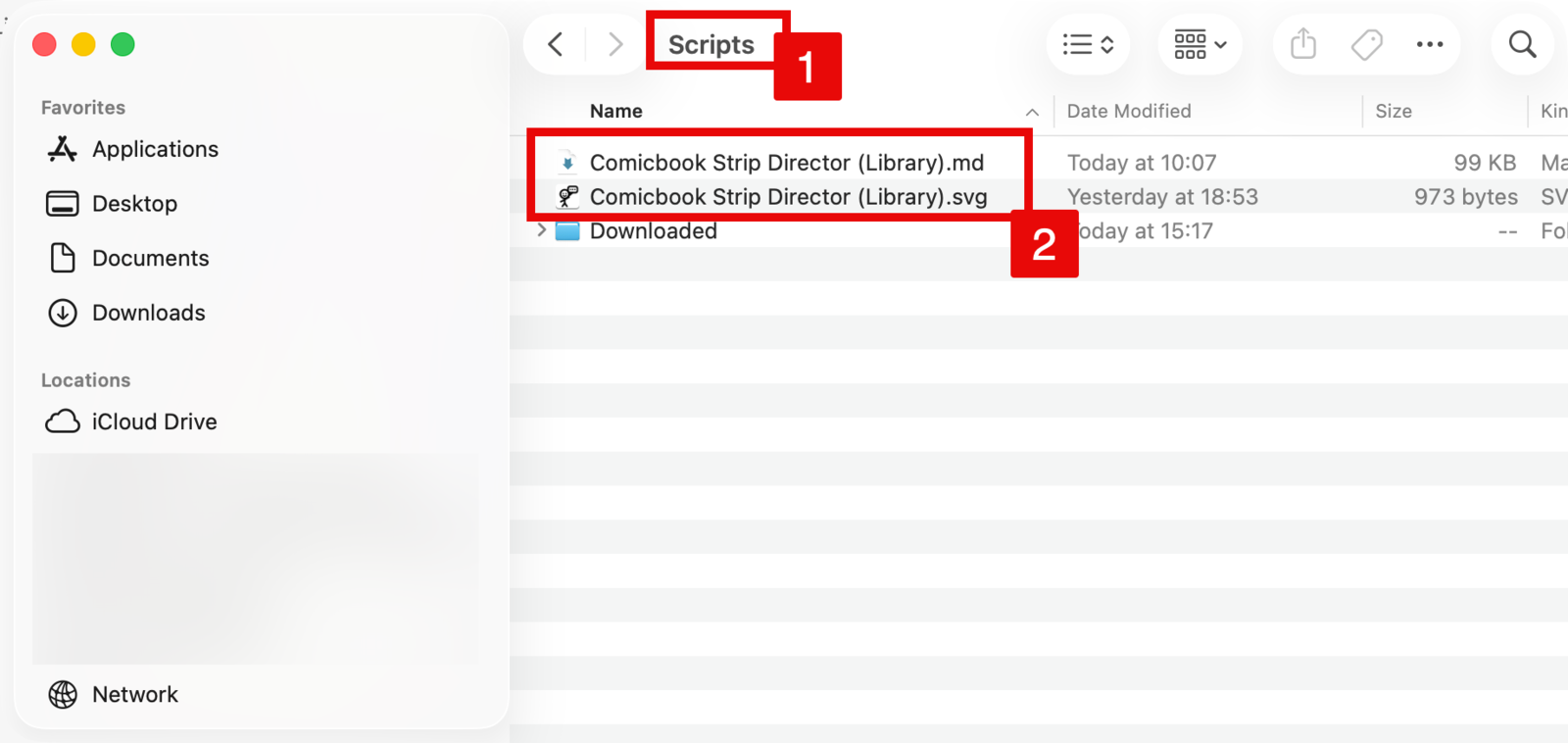The image size is (1568, 743).
Task: Select Comicbook Strip Director (Library).md file
Action: [x=786, y=163]
